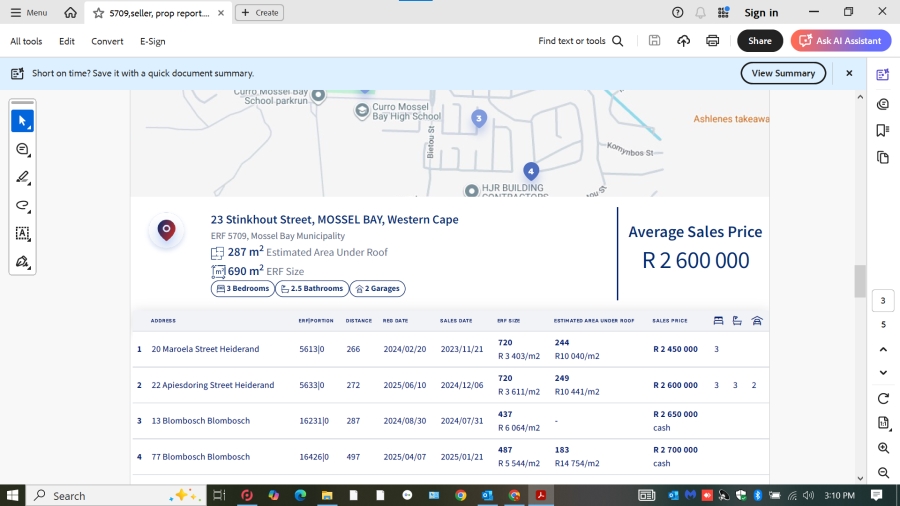900x506 pixels.
Task: Open the Help question mark icon
Action: click(677, 13)
